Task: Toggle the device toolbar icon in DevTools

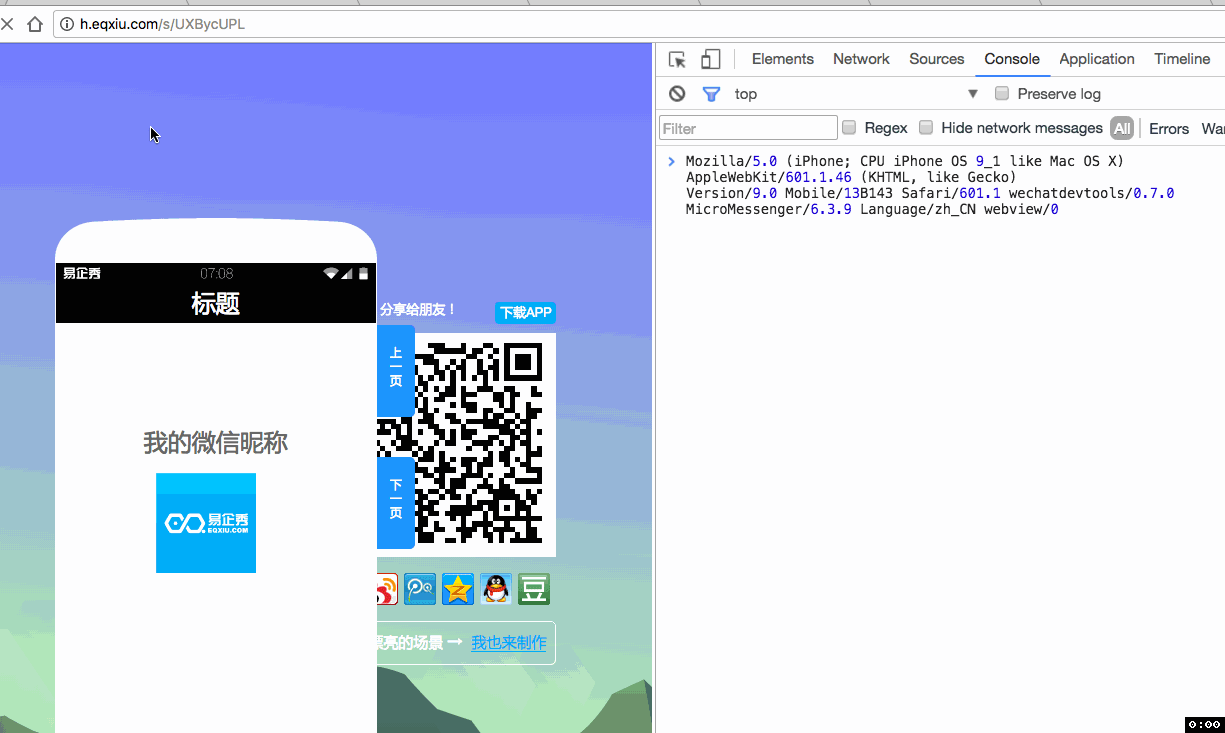Action: 710,60
